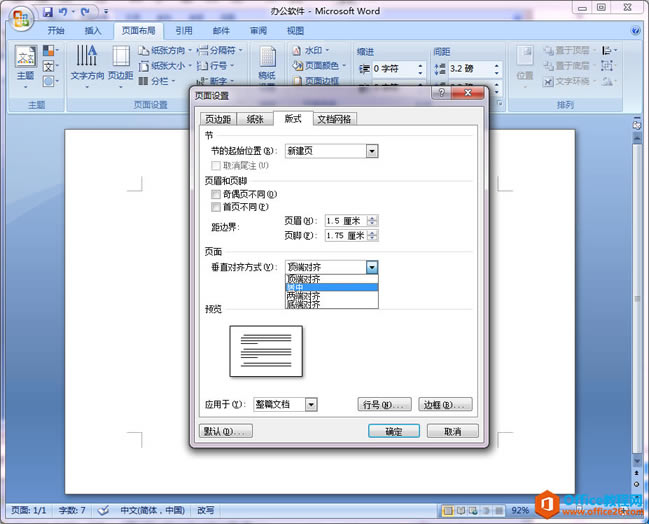
Task: Toggle 奇偶页不同 checkbox
Action: tap(216, 194)
